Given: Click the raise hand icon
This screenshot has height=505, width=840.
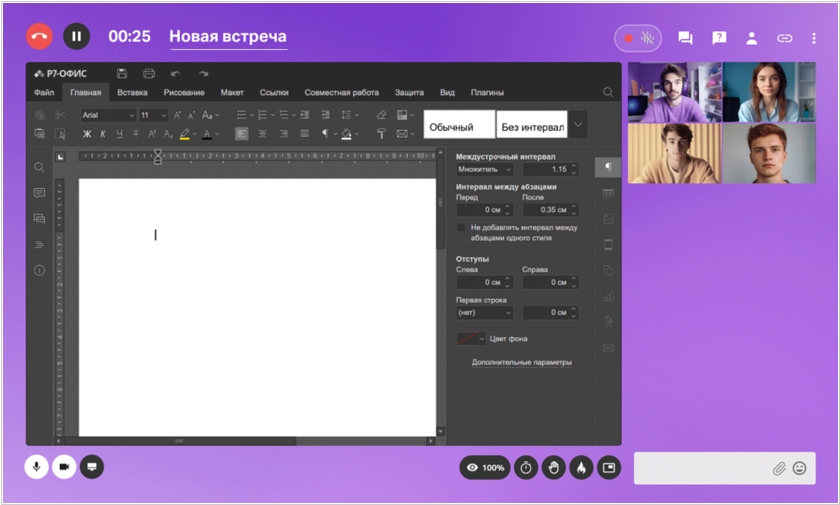Looking at the screenshot, I should [x=554, y=467].
